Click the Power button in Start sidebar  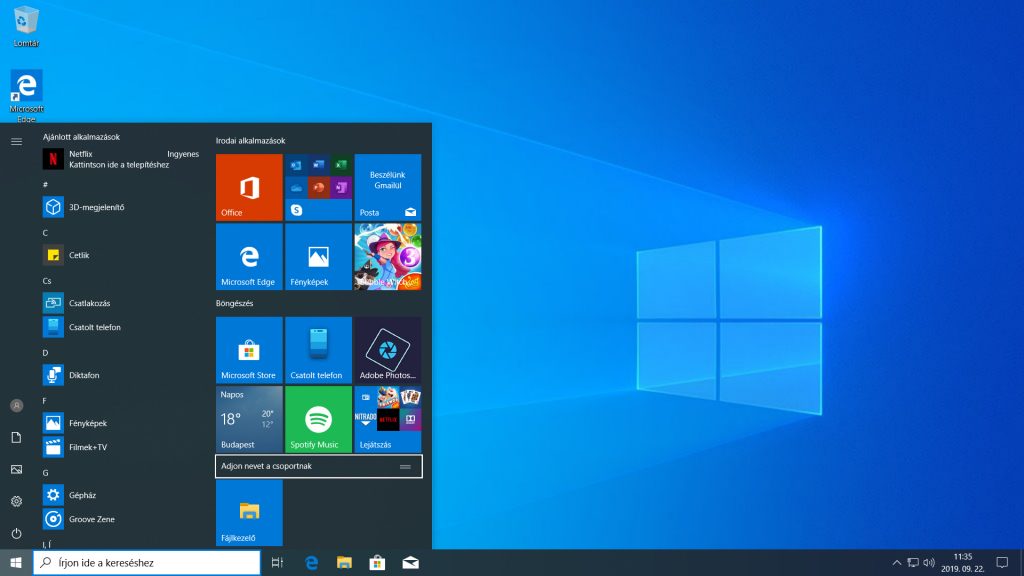[16, 534]
